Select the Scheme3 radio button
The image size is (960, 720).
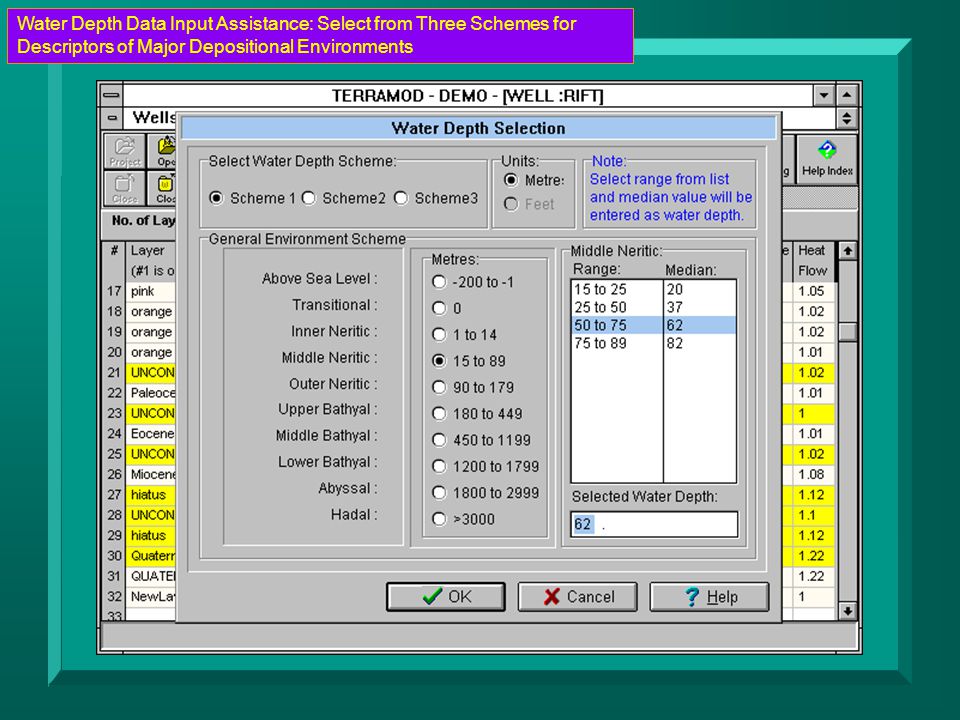(401, 198)
